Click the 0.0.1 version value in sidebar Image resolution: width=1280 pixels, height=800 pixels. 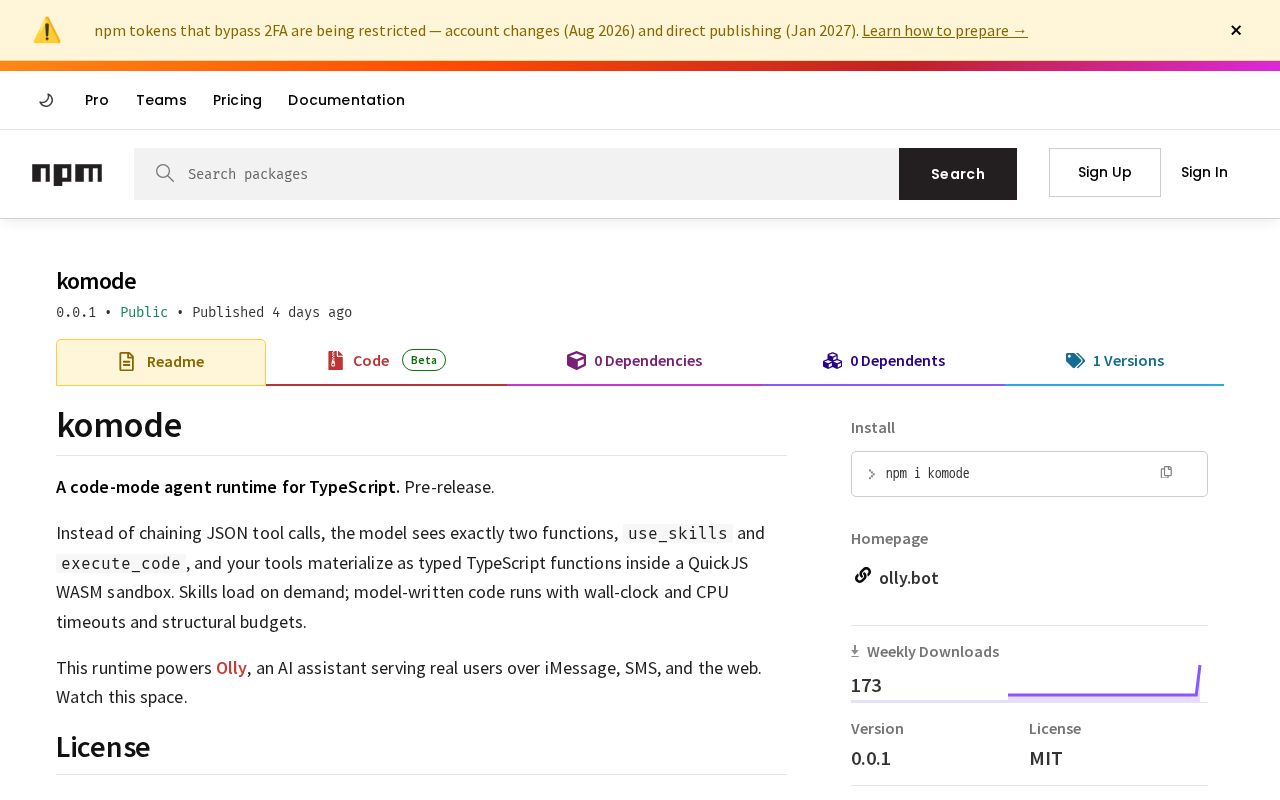click(871, 758)
